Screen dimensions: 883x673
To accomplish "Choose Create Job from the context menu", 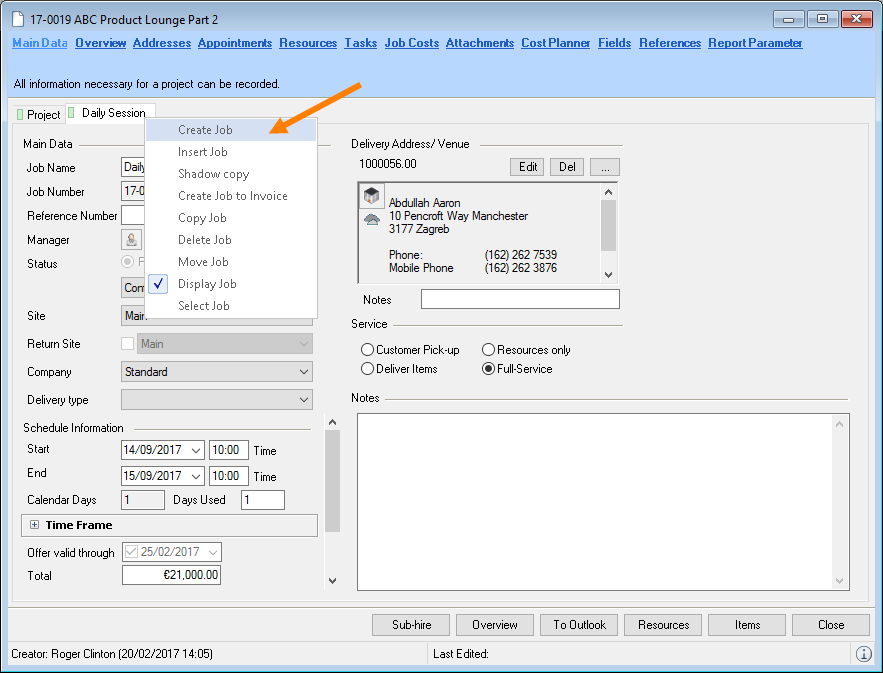I will pos(205,130).
